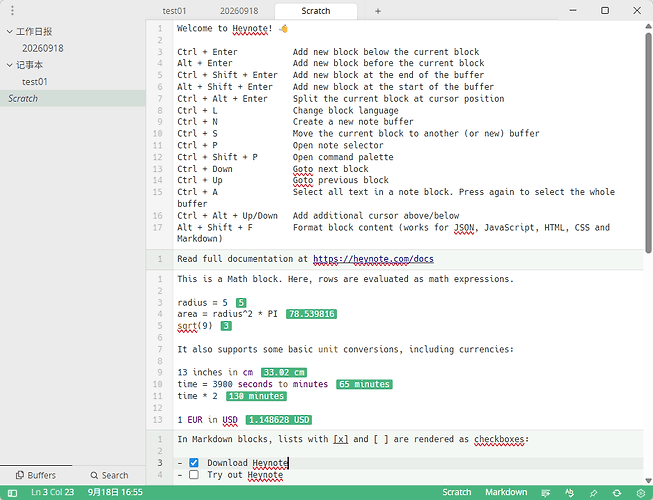Click the 33.02 cm result badge
The height and width of the screenshot is (500, 653).
(x=284, y=372)
